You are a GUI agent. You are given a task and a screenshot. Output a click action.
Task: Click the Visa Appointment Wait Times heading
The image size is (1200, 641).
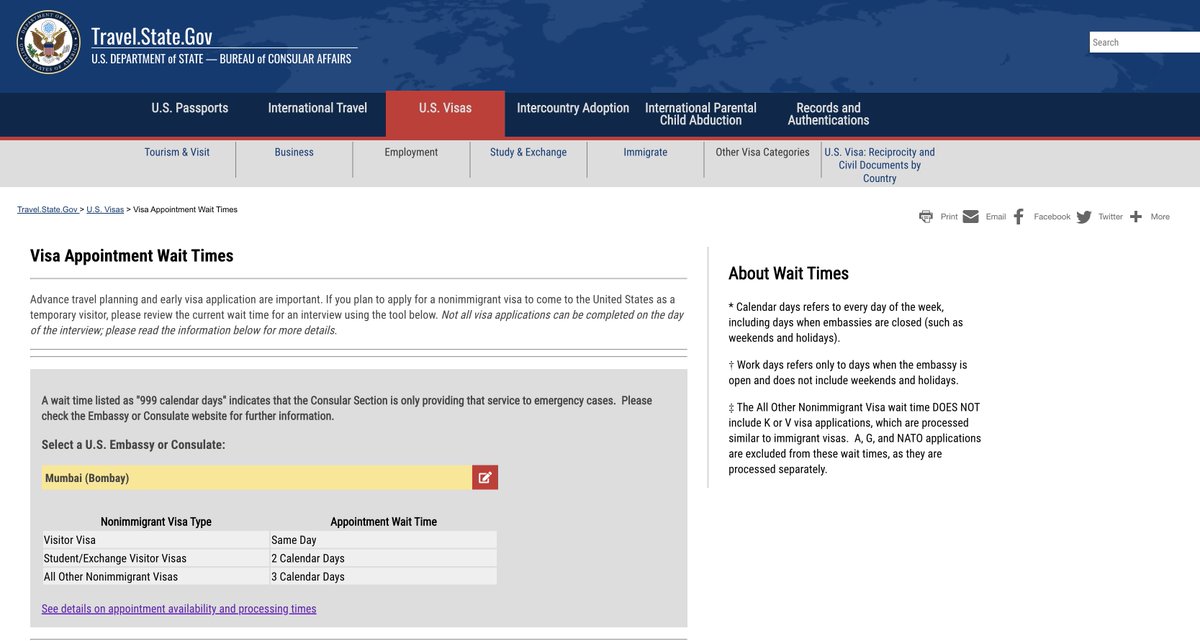132,256
